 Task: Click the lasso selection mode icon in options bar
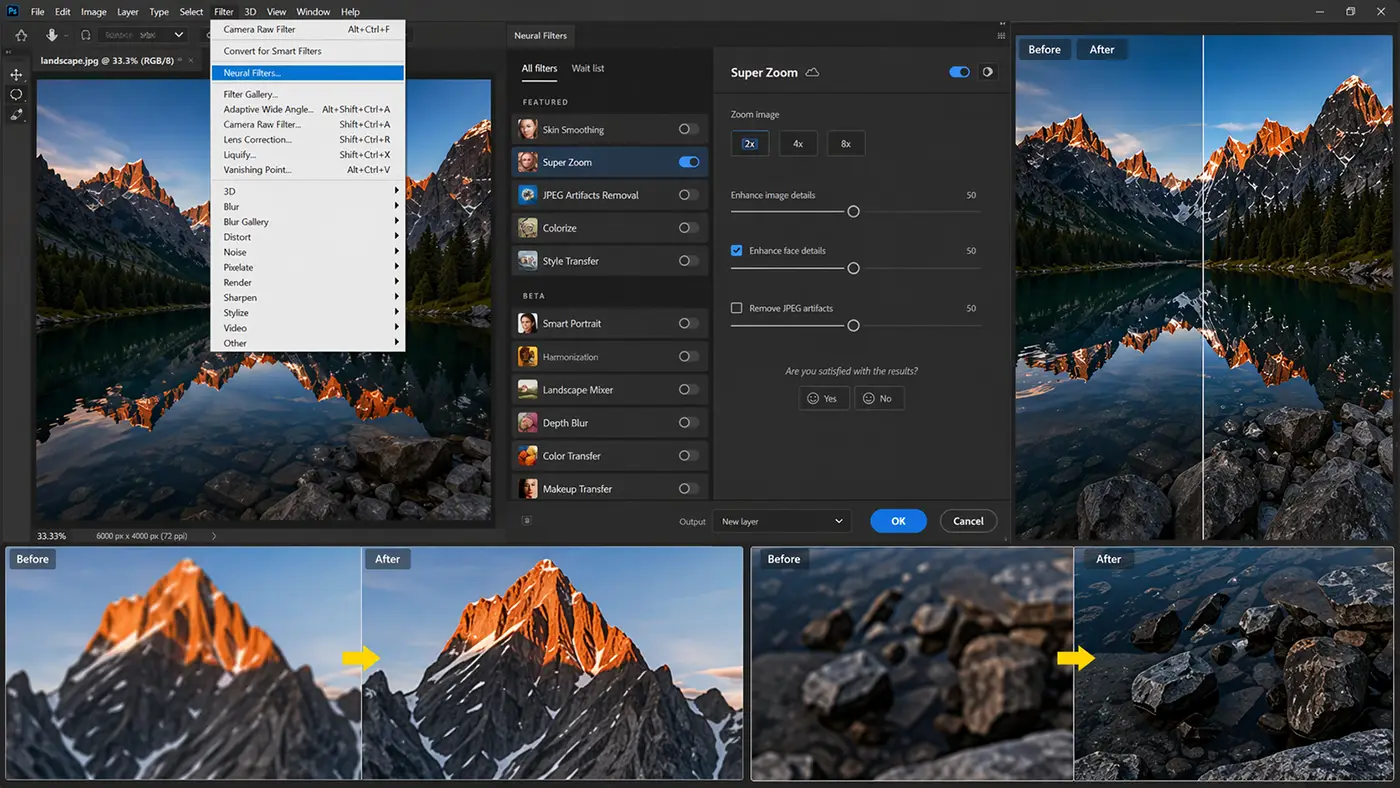[x=86, y=35]
